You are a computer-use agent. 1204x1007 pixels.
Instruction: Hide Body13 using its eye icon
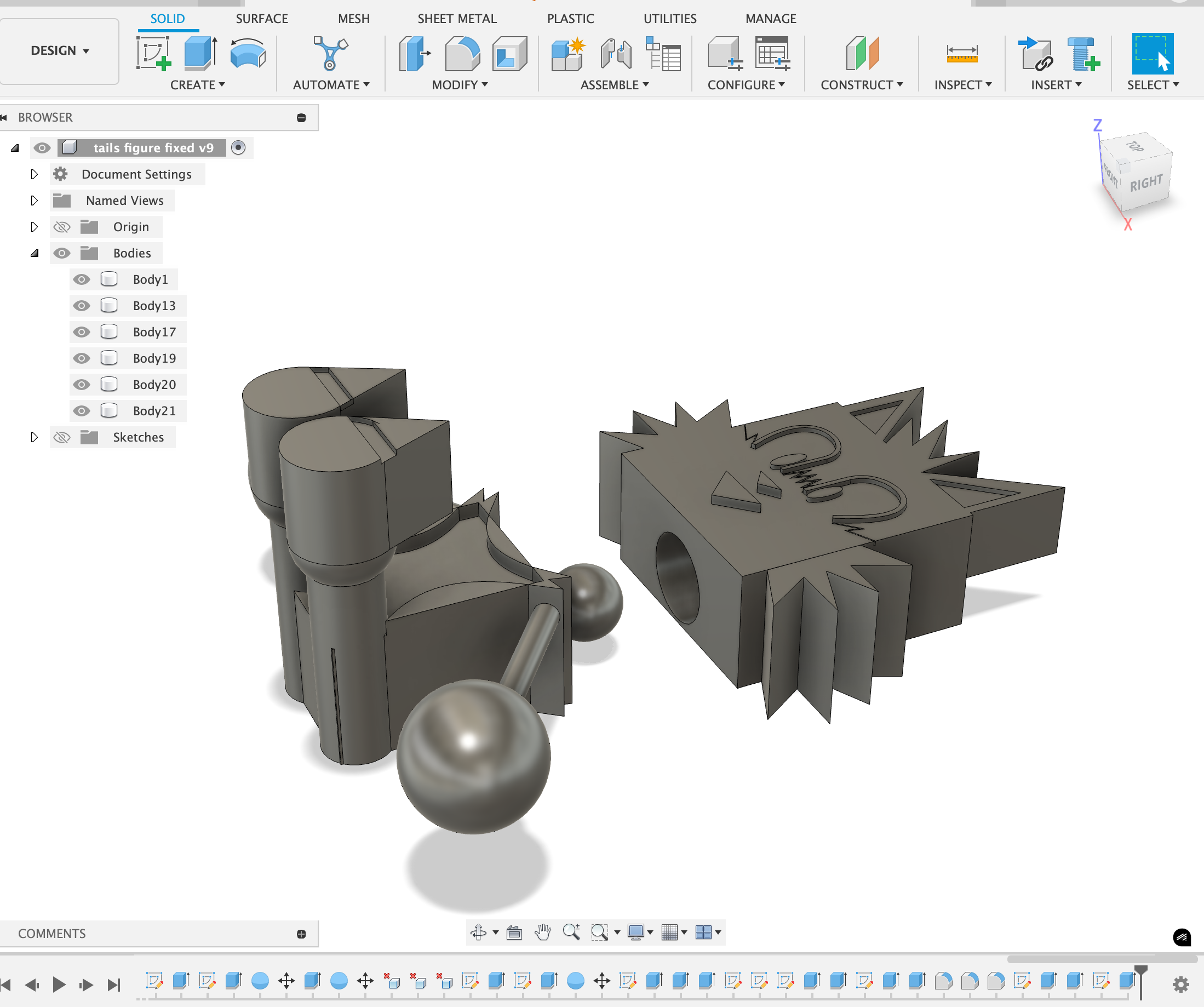pyautogui.click(x=82, y=306)
